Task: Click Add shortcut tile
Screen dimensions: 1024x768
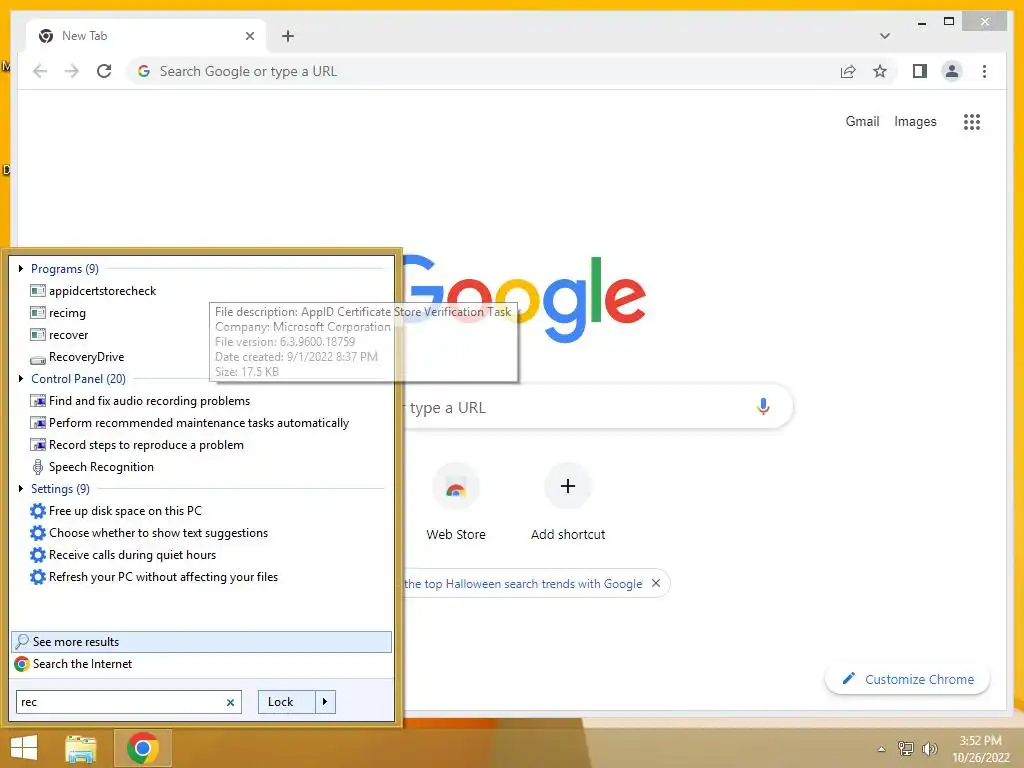Action: [568, 502]
